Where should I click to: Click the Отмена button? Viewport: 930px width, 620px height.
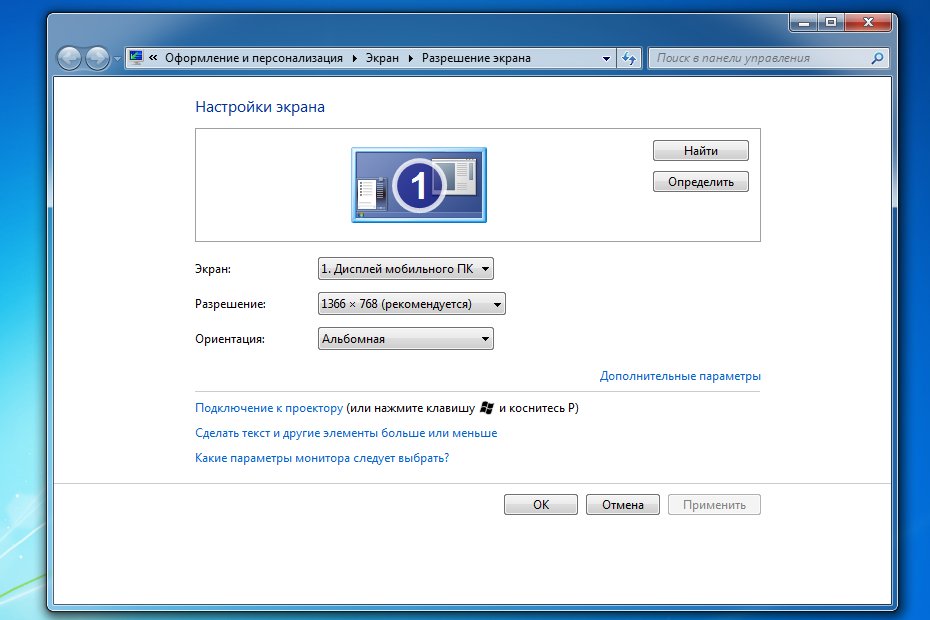(622, 505)
